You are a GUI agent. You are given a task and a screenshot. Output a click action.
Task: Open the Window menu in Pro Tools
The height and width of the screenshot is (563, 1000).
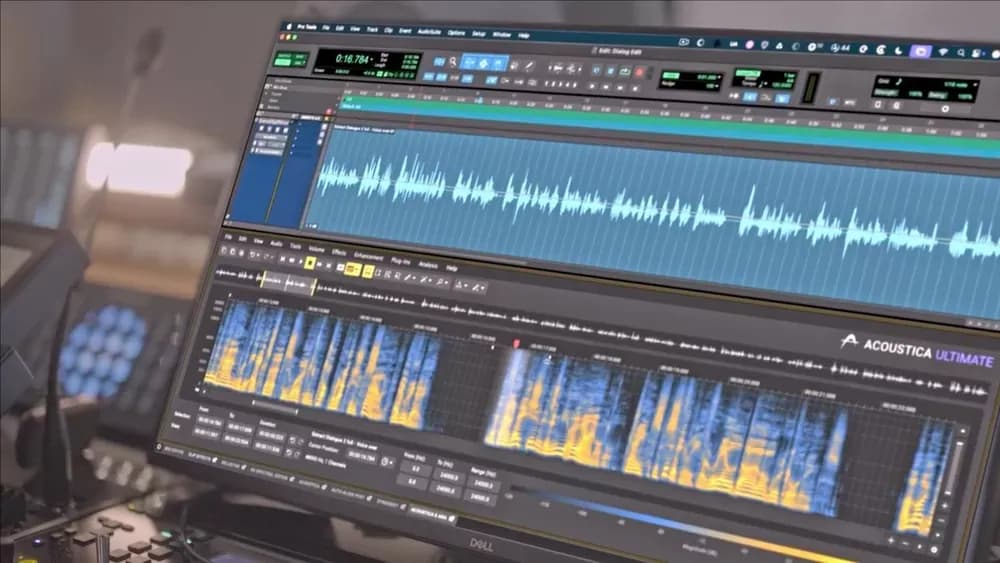pos(502,34)
